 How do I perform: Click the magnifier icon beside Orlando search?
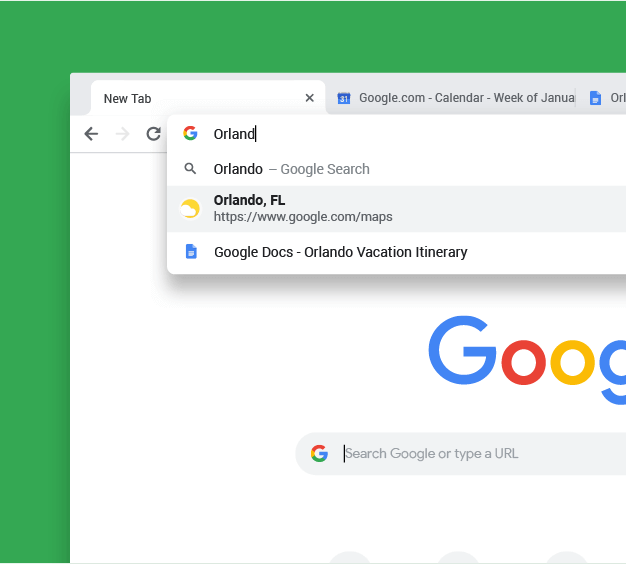(190, 168)
